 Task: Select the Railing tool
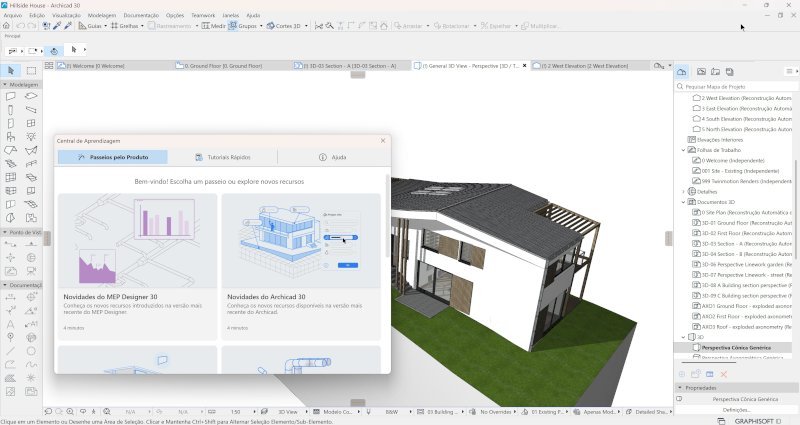coord(31,164)
